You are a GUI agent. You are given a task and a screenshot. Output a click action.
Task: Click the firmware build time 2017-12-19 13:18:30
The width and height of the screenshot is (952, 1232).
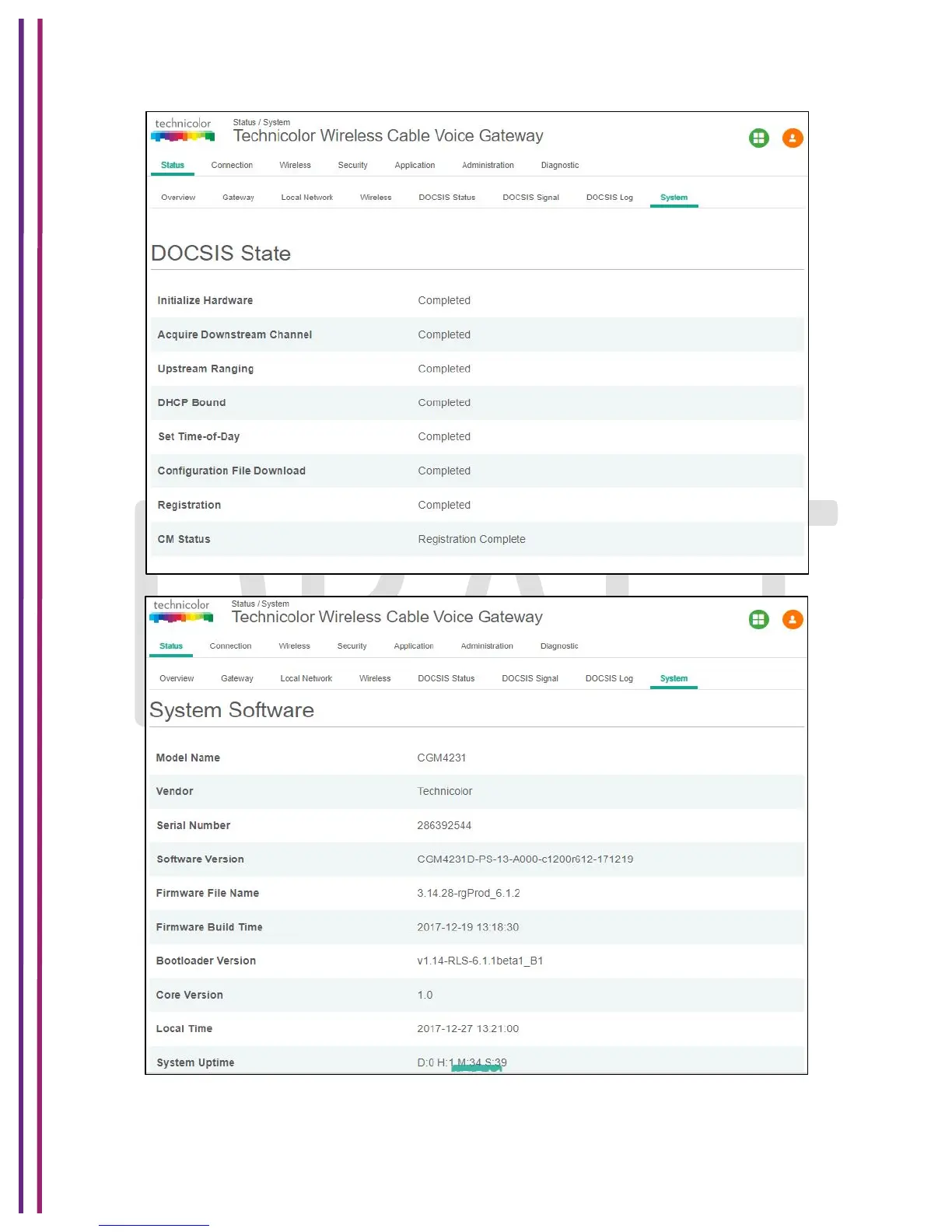(x=467, y=928)
